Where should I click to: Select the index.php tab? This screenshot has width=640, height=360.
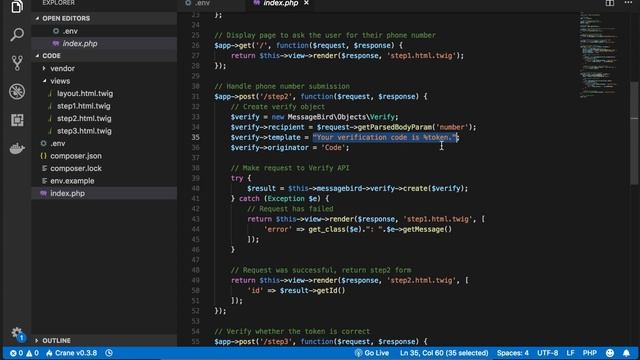pos(281,3)
